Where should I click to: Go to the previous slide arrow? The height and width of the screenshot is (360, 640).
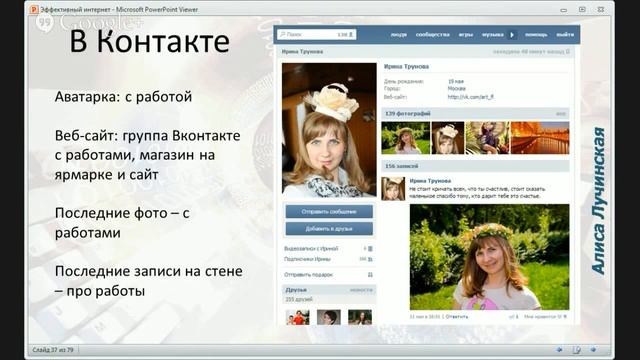559,350
